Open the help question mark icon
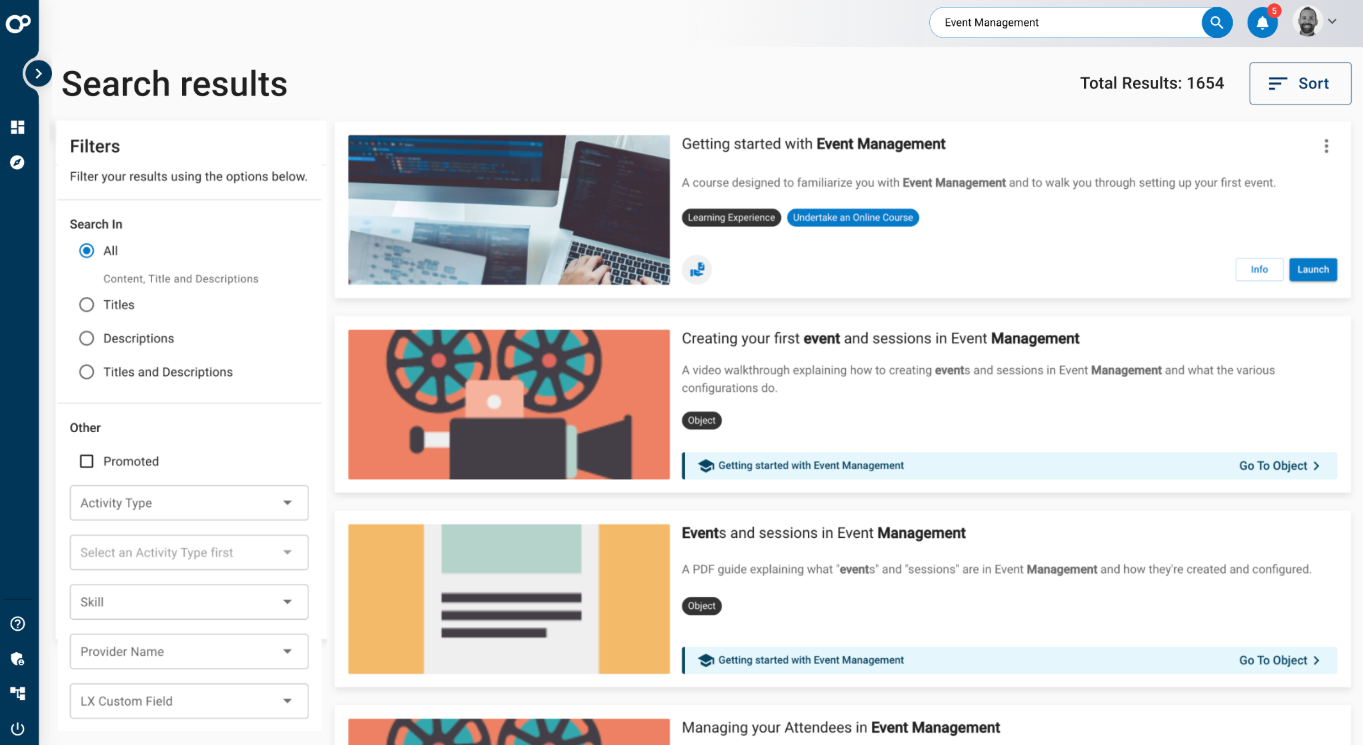Screen dimensions: 1364x745 [x=17, y=624]
